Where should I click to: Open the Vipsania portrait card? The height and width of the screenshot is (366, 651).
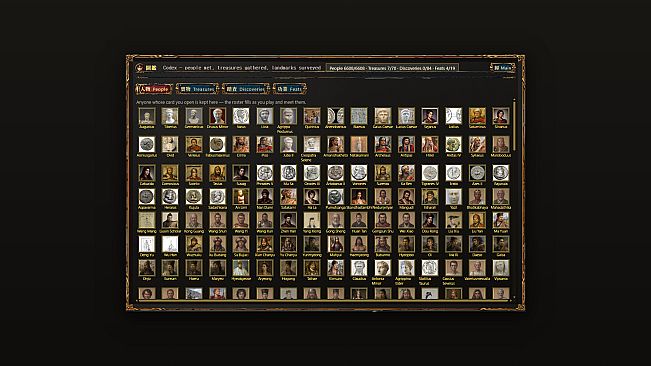pyautogui.click(x=501, y=268)
